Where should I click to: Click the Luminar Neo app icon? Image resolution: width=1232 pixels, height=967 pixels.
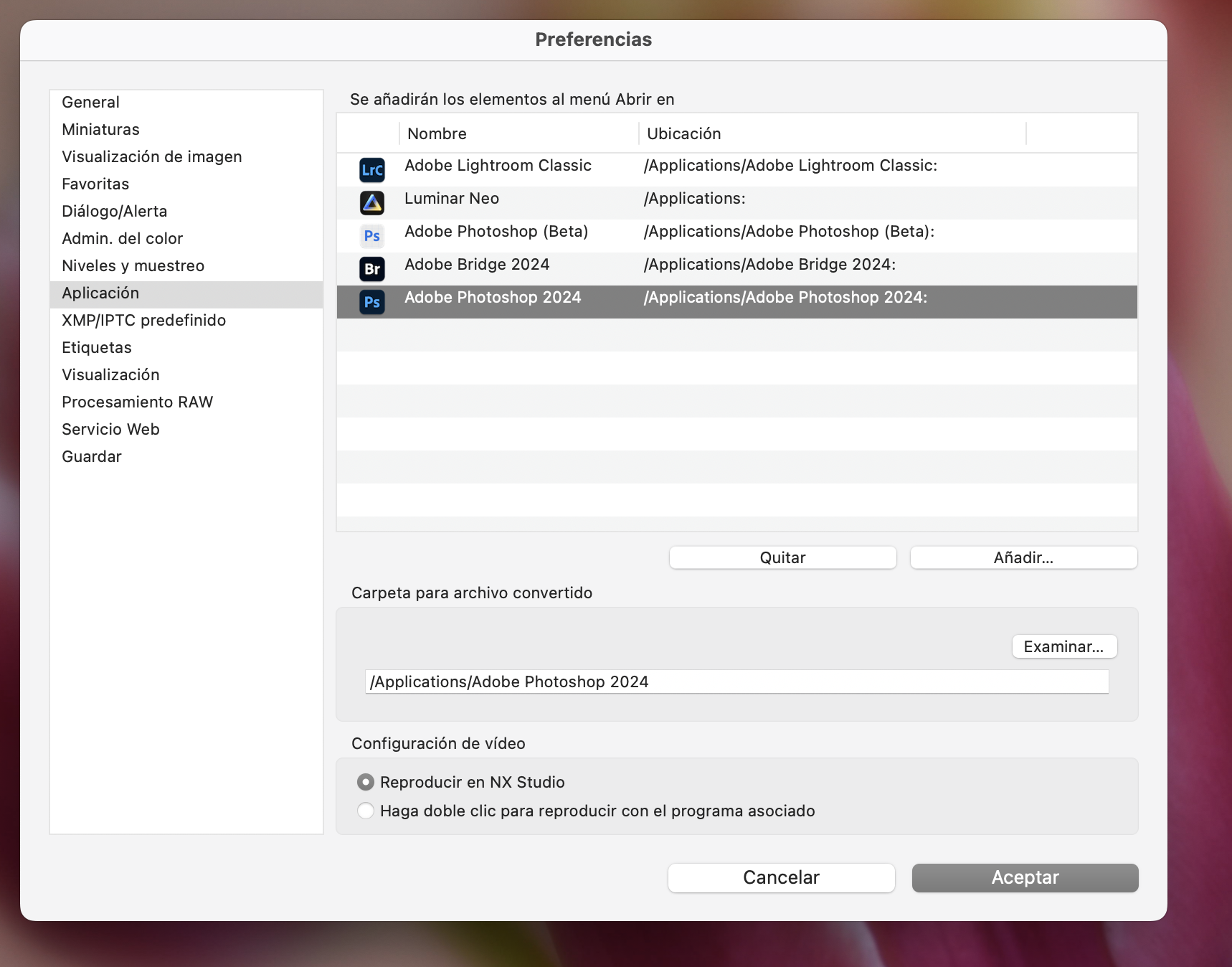pos(372,203)
